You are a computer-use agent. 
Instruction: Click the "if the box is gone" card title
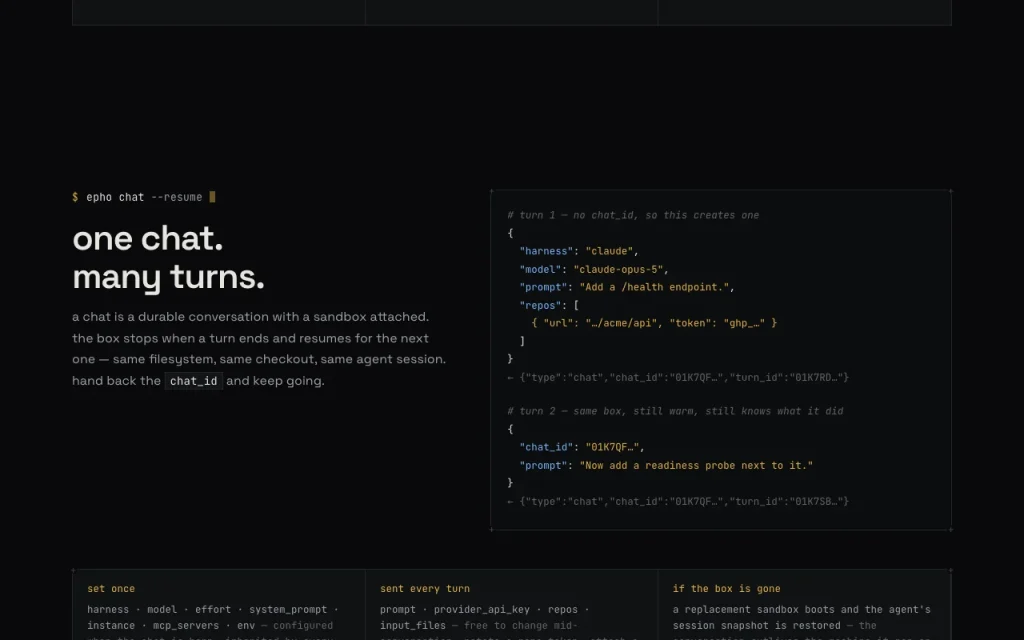pyautogui.click(x=726, y=588)
